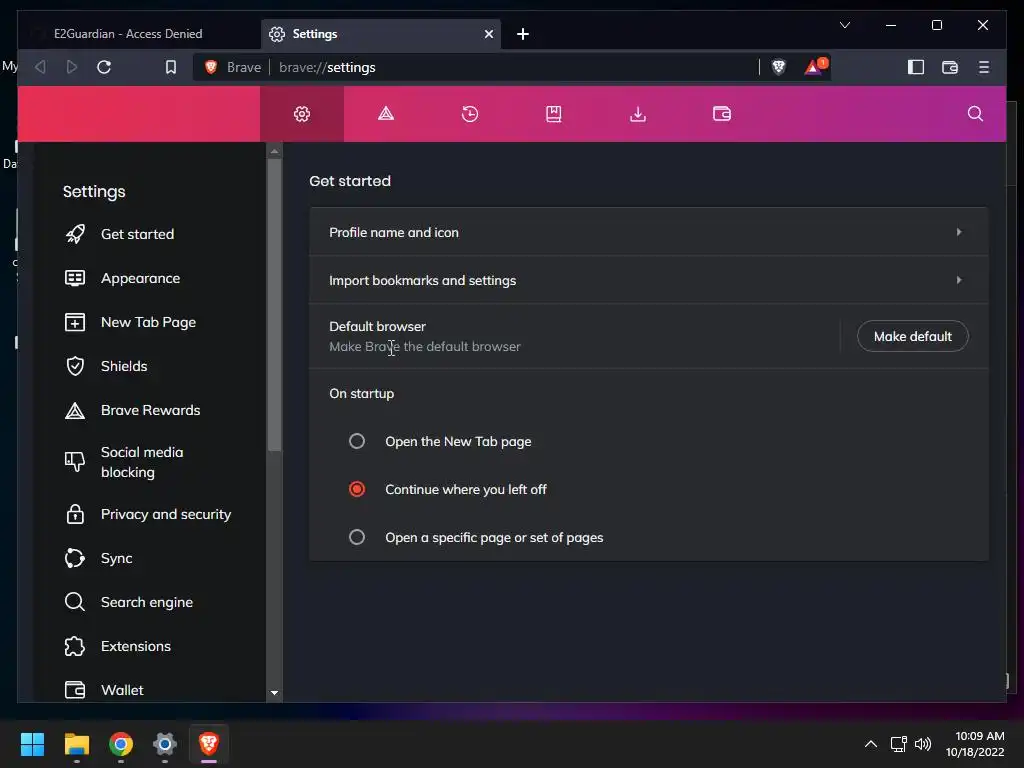
Task: Open Extensions settings section
Action: 136,646
